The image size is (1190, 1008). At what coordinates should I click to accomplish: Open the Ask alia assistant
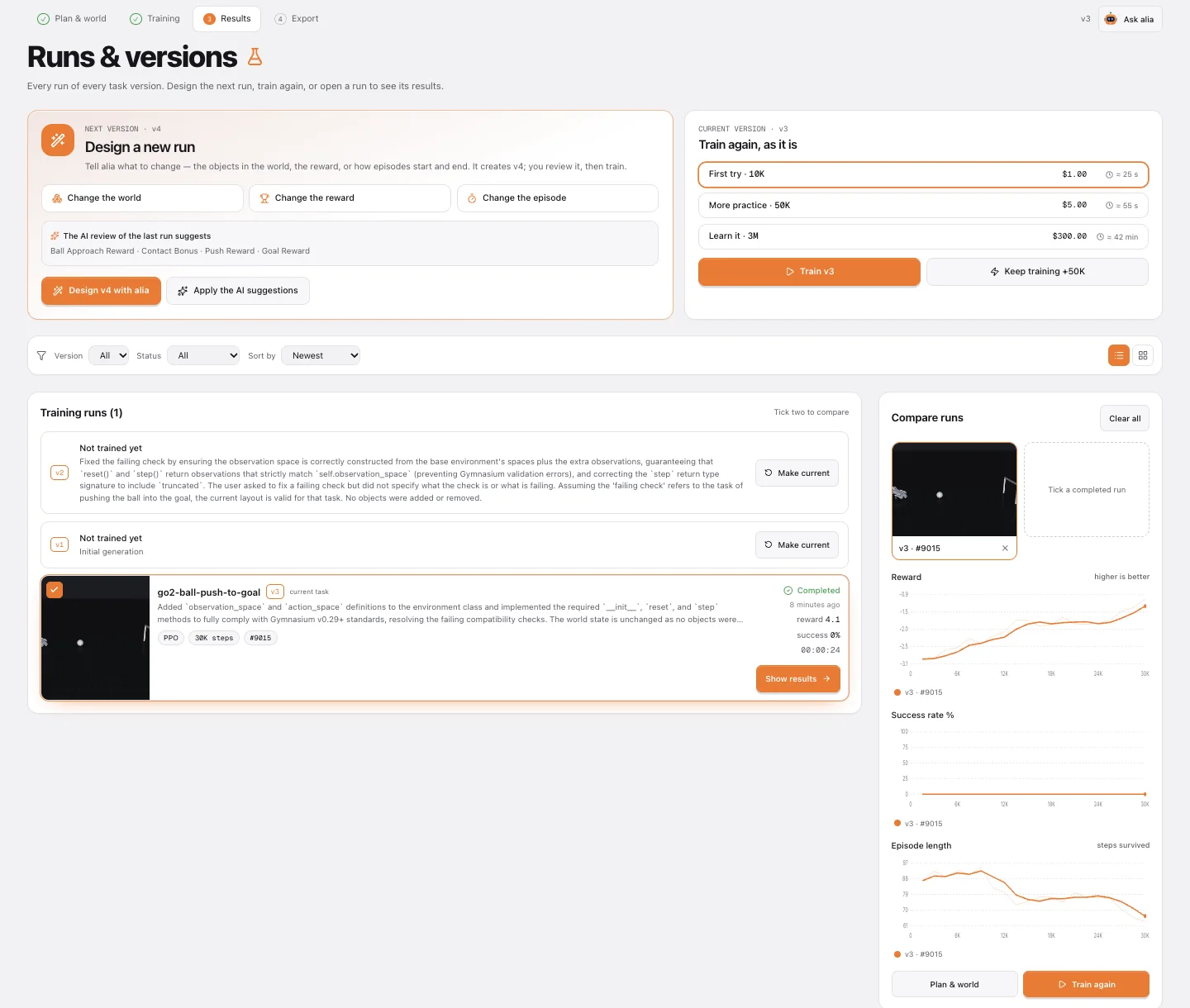pyautogui.click(x=1130, y=19)
